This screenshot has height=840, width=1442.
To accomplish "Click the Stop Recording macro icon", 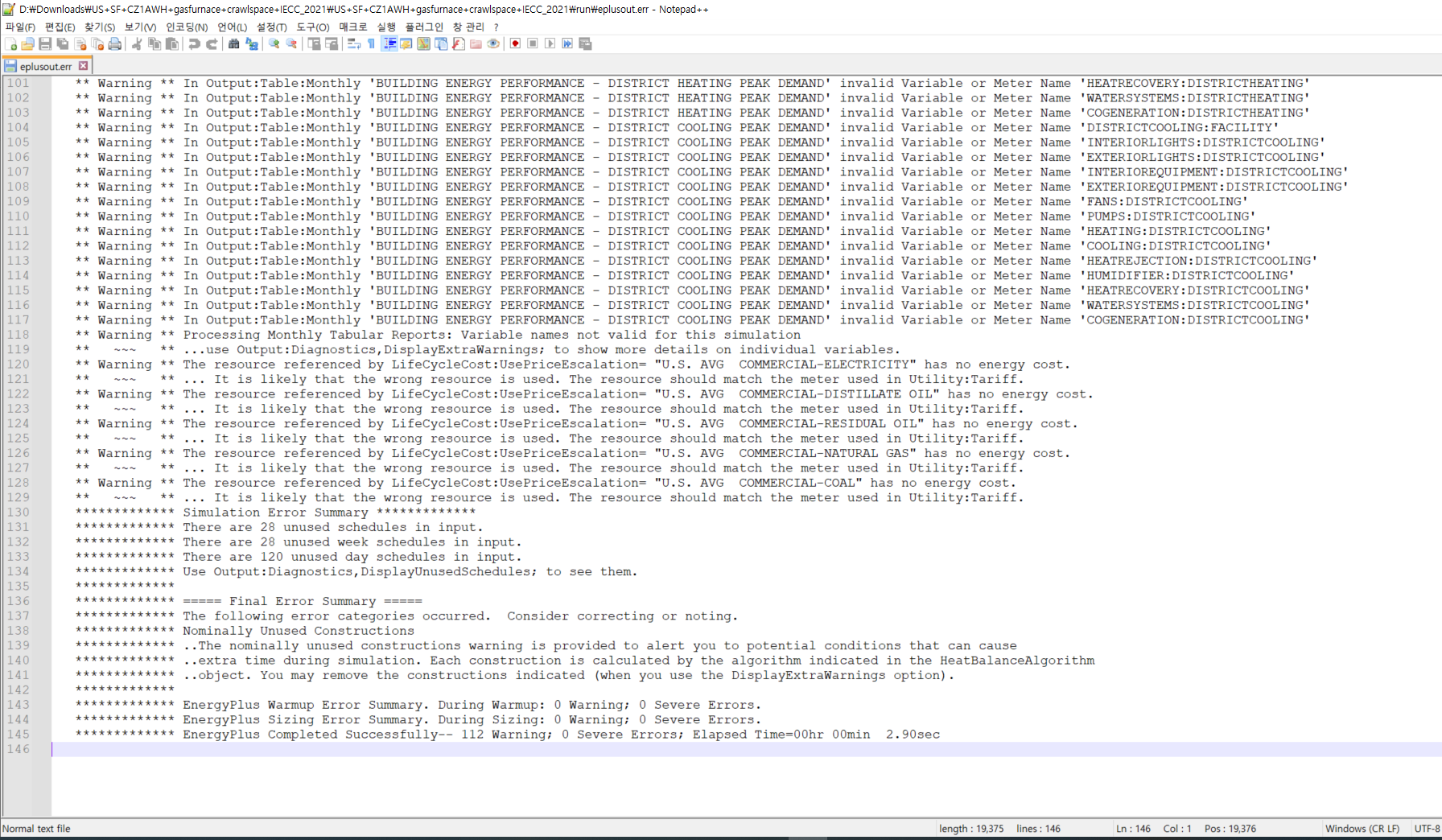I will point(533,43).
